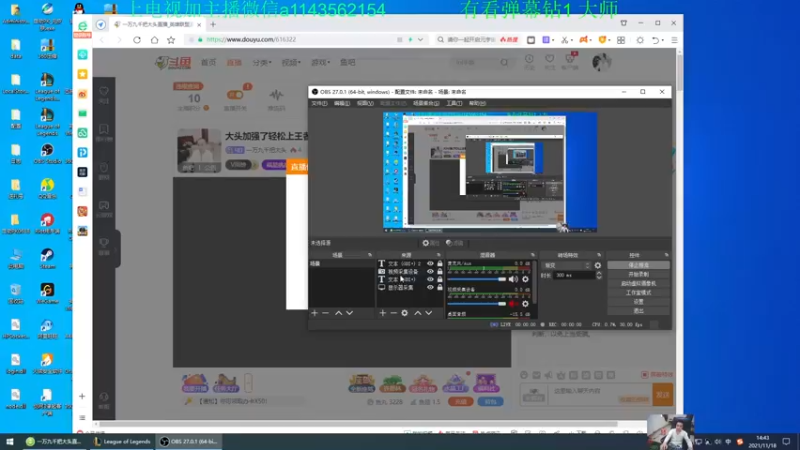The width and height of the screenshot is (800, 450).
Task: Pop out the OBS 混音器 dock with its header icon
Action: (532, 255)
